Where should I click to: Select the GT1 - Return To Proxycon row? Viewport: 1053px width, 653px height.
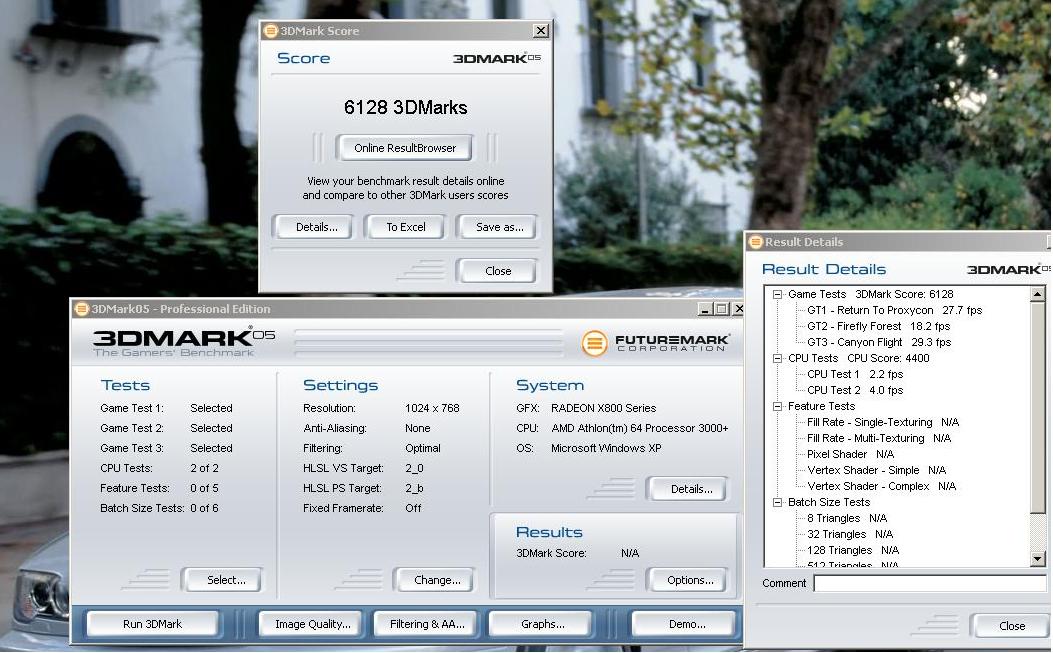coord(895,310)
